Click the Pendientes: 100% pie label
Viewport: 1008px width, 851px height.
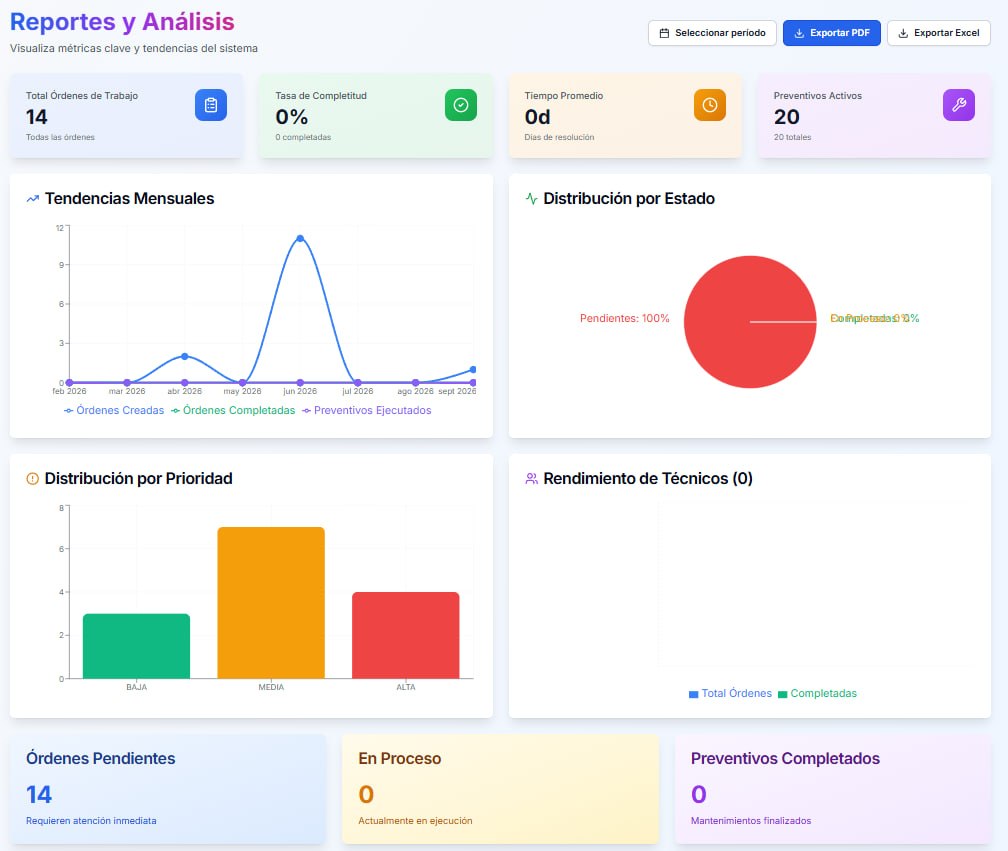point(624,318)
